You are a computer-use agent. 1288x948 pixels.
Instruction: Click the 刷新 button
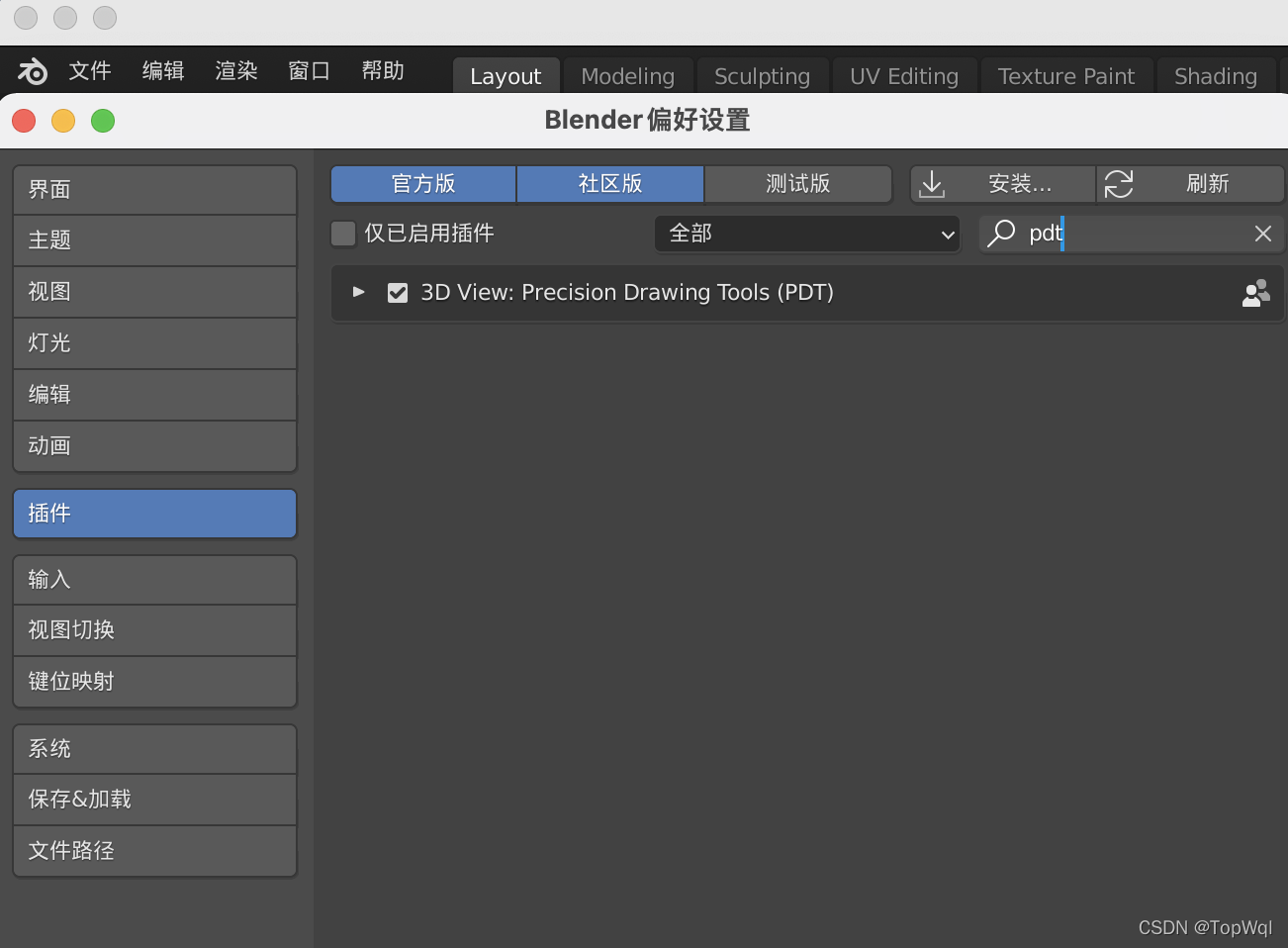[1190, 184]
